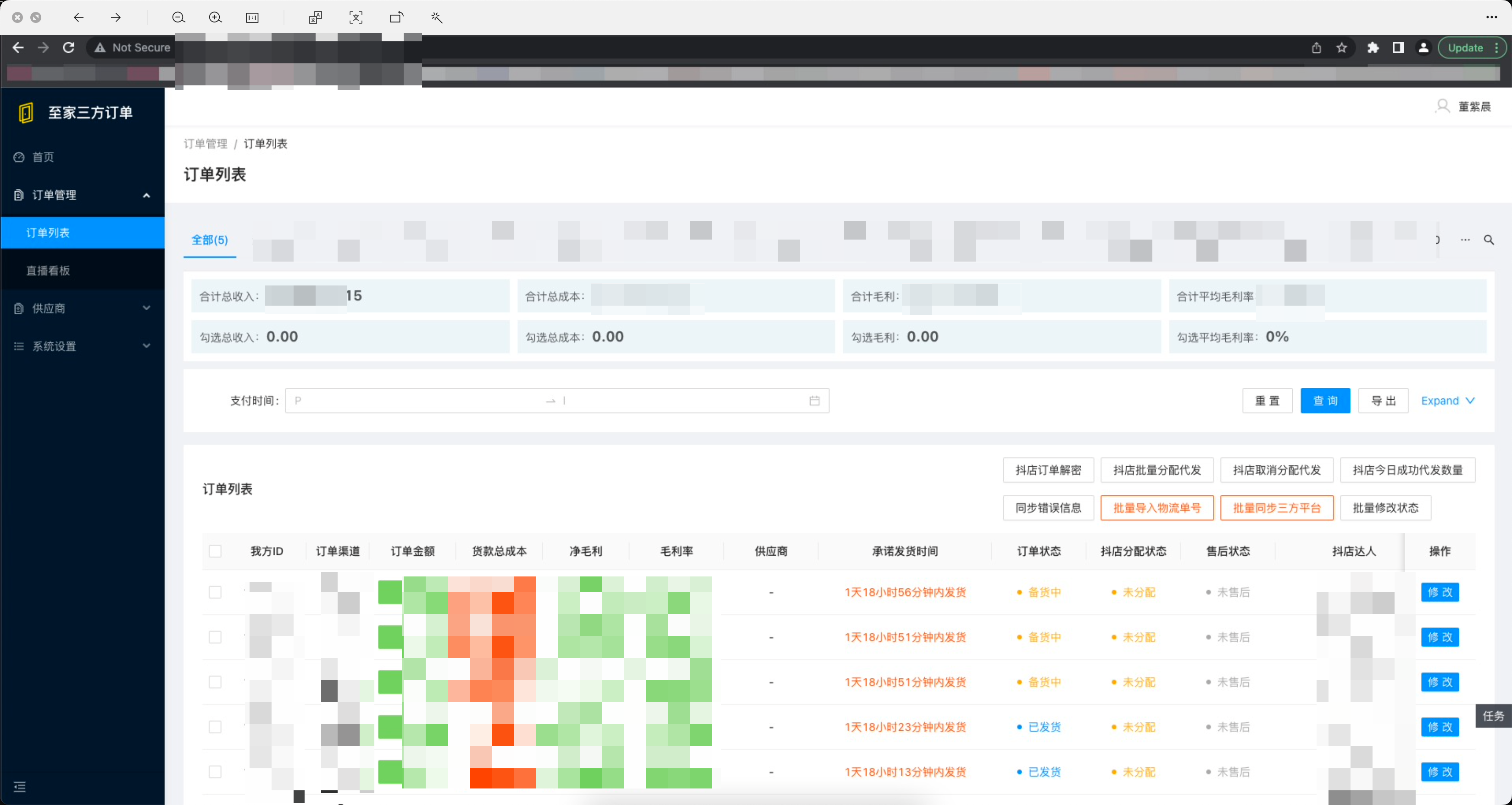
Task: Click the actual size 1:1 icon
Action: point(252,17)
